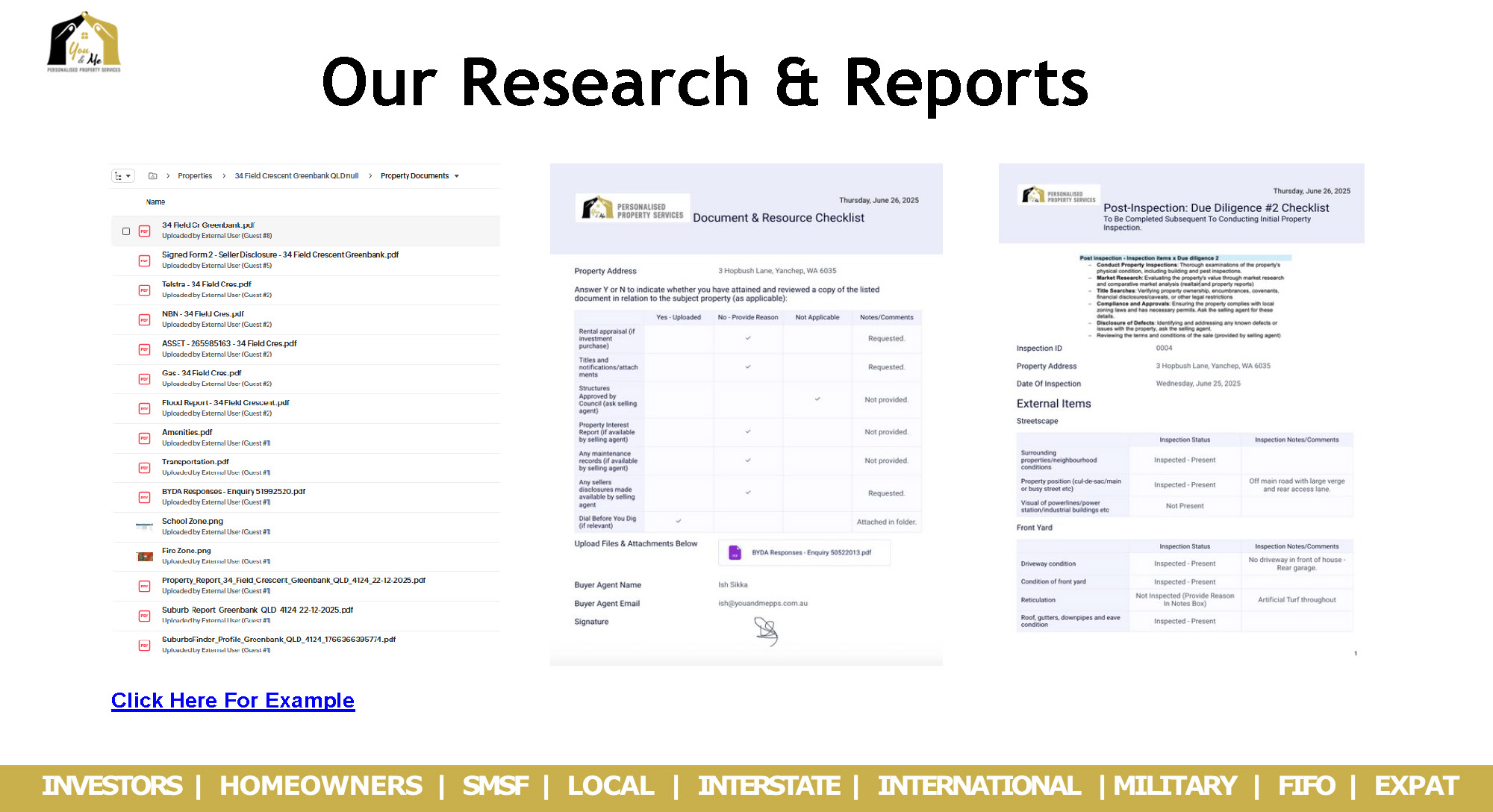Click PDF icon of Transportation.pdf

[x=145, y=468]
